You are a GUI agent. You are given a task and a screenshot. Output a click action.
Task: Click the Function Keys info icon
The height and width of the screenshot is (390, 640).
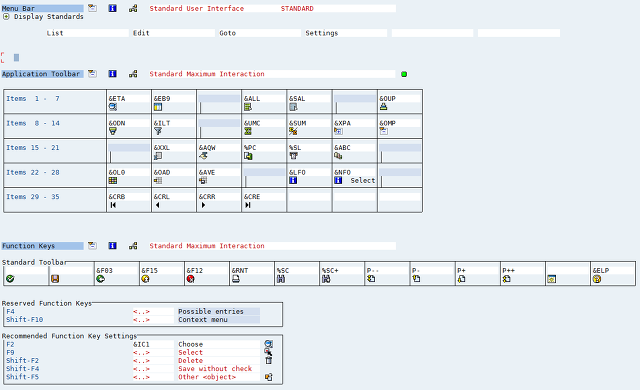(112, 246)
